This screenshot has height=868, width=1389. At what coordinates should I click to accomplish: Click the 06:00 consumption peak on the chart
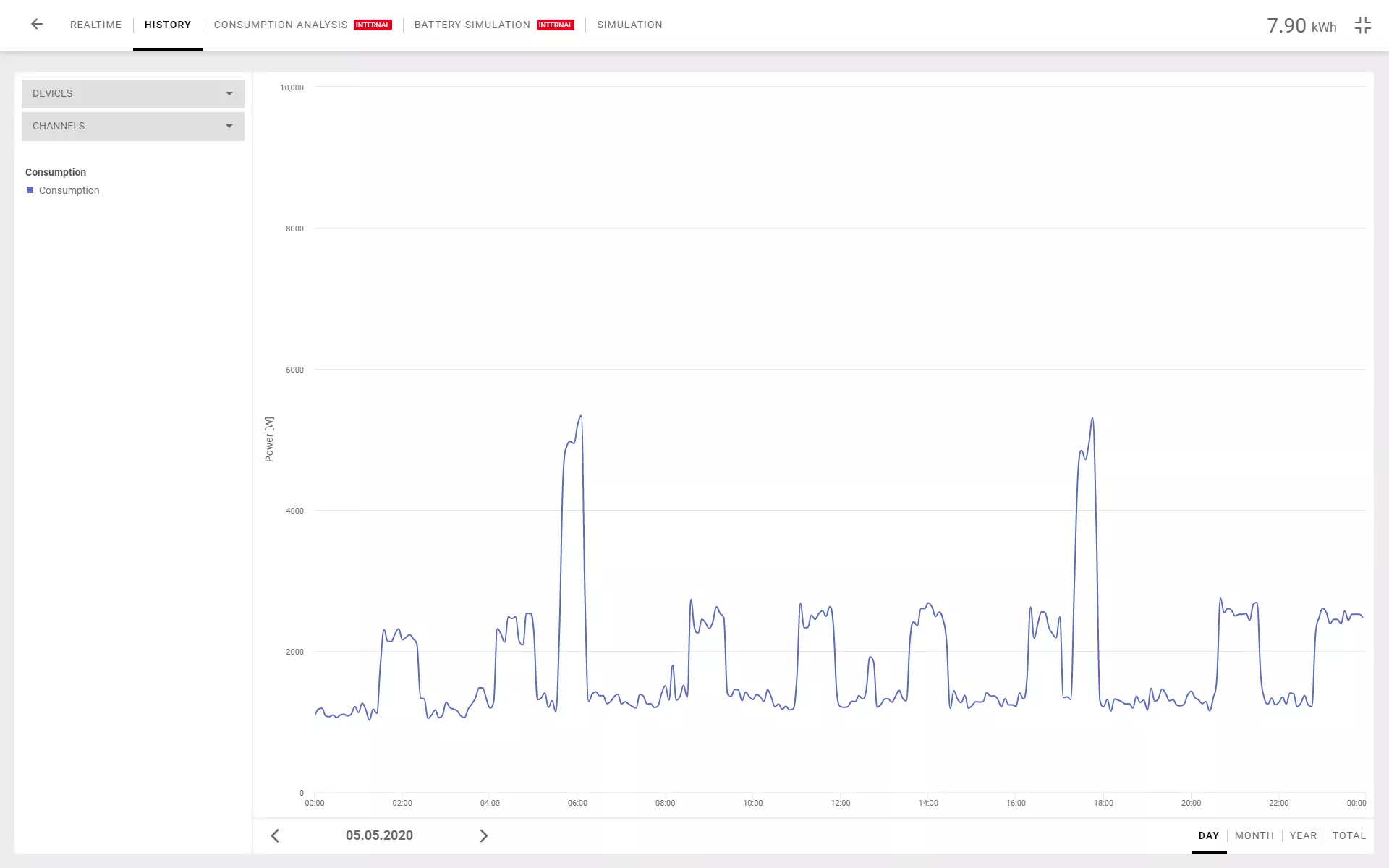coord(580,417)
